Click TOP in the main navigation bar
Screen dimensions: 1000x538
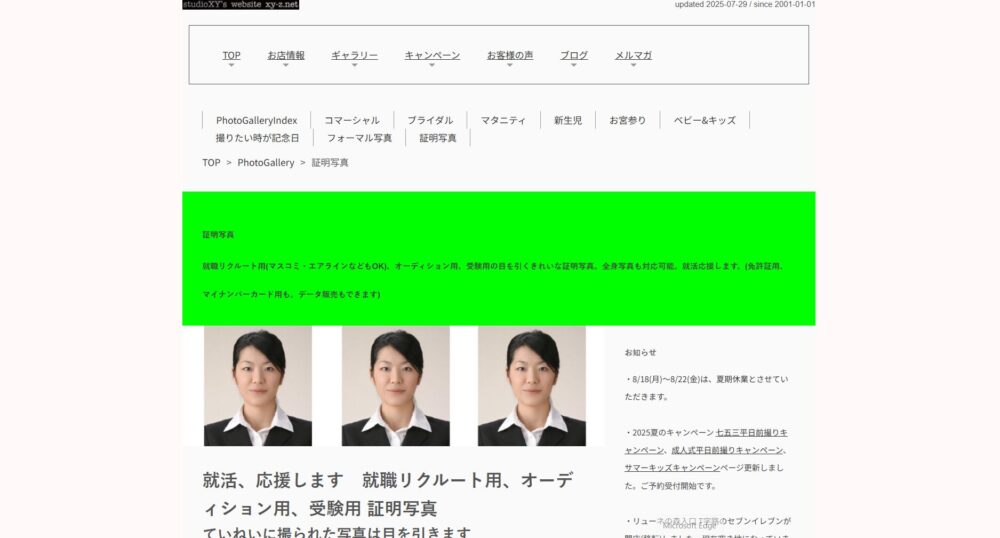coord(231,56)
